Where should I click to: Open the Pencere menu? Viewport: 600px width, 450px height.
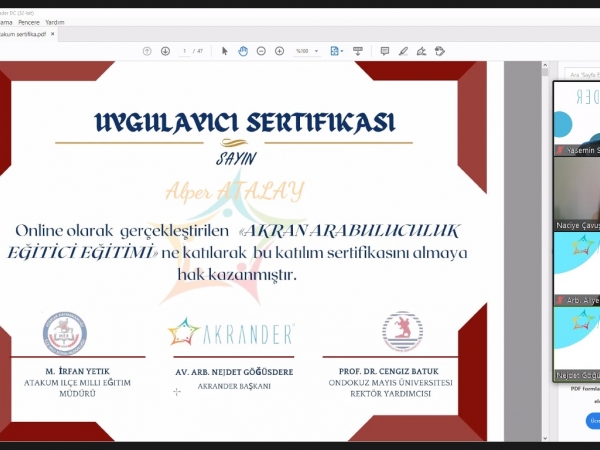point(29,22)
